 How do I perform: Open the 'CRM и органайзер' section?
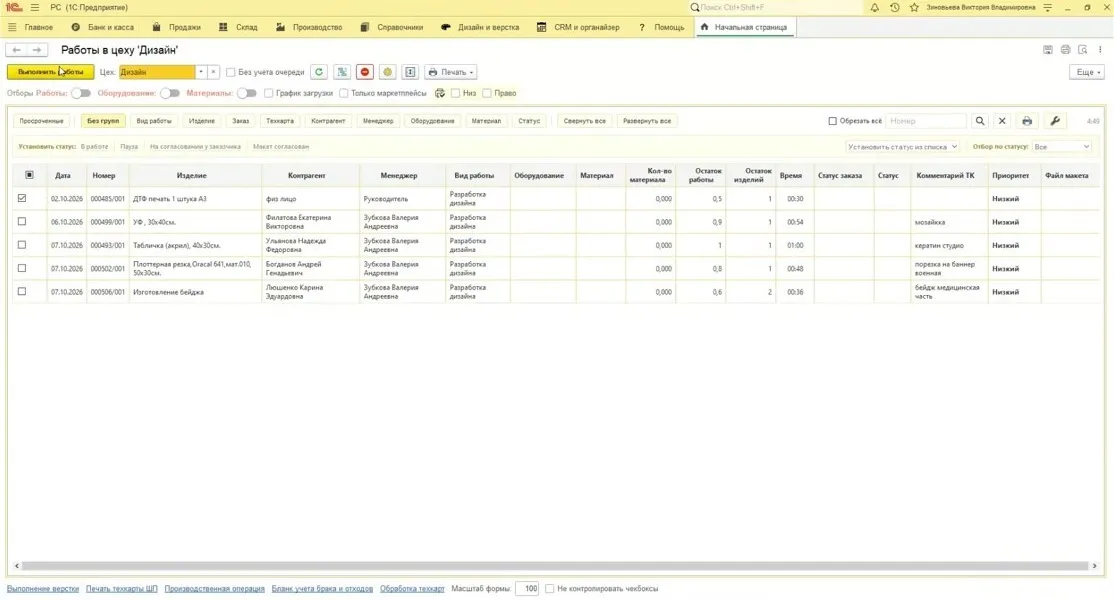578,27
